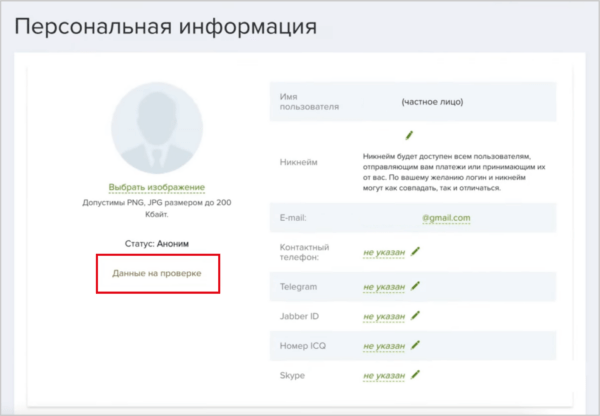Click the nickname description paragraph

click(454, 172)
